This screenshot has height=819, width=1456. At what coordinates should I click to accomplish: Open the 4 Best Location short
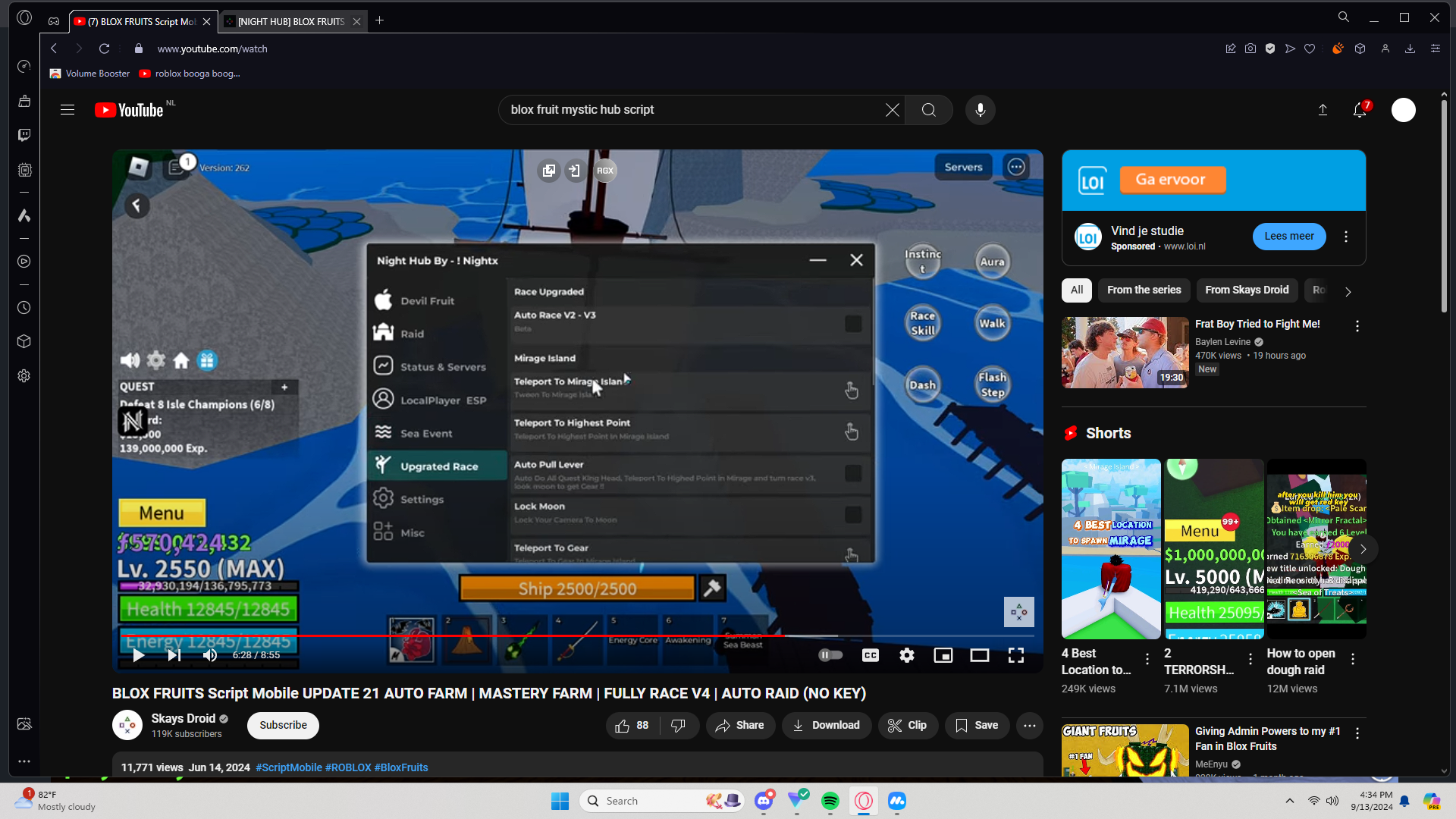point(1111,549)
